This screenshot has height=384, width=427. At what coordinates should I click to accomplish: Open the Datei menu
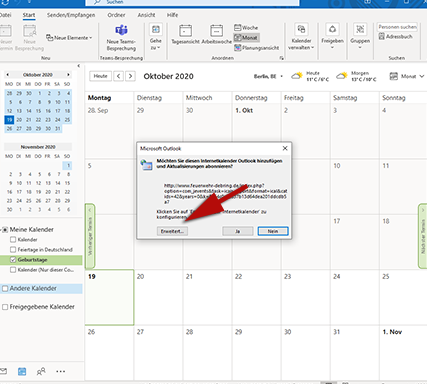click(x=5, y=15)
